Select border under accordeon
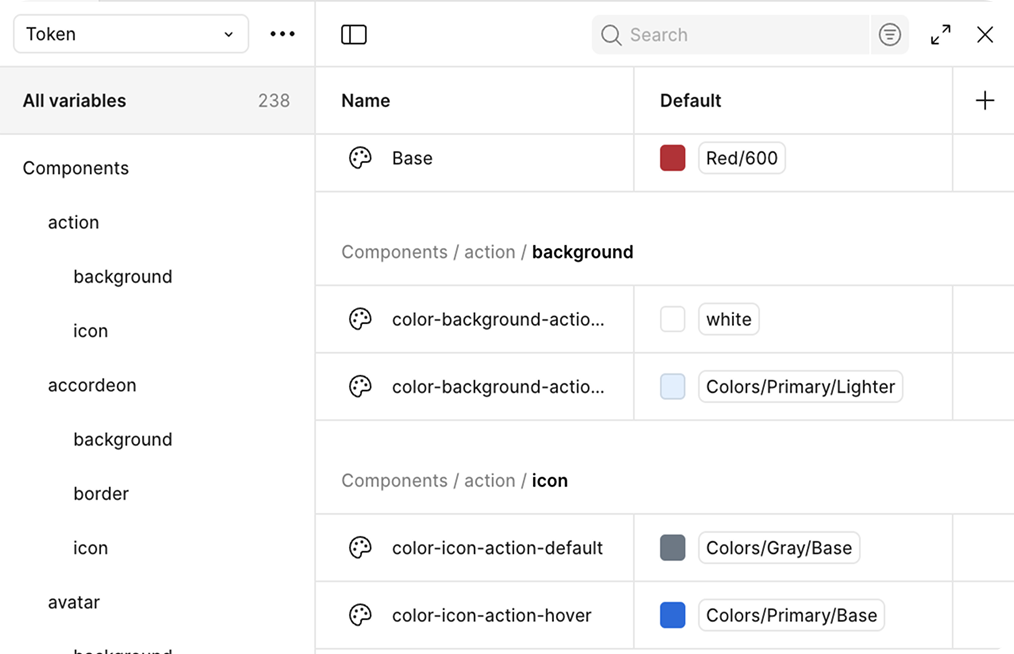The width and height of the screenshot is (1014, 654). [101, 494]
